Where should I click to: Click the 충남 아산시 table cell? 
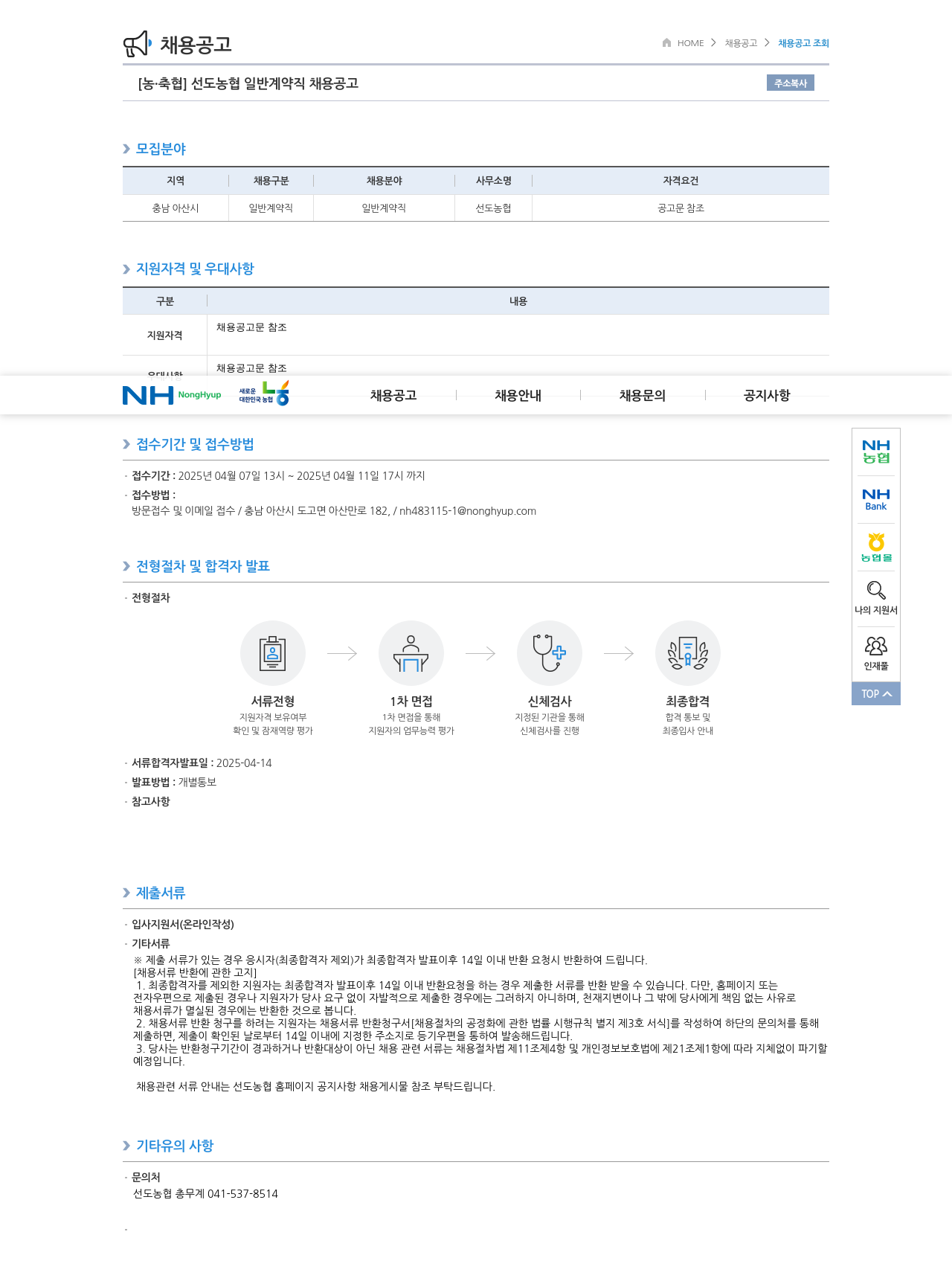click(x=176, y=208)
